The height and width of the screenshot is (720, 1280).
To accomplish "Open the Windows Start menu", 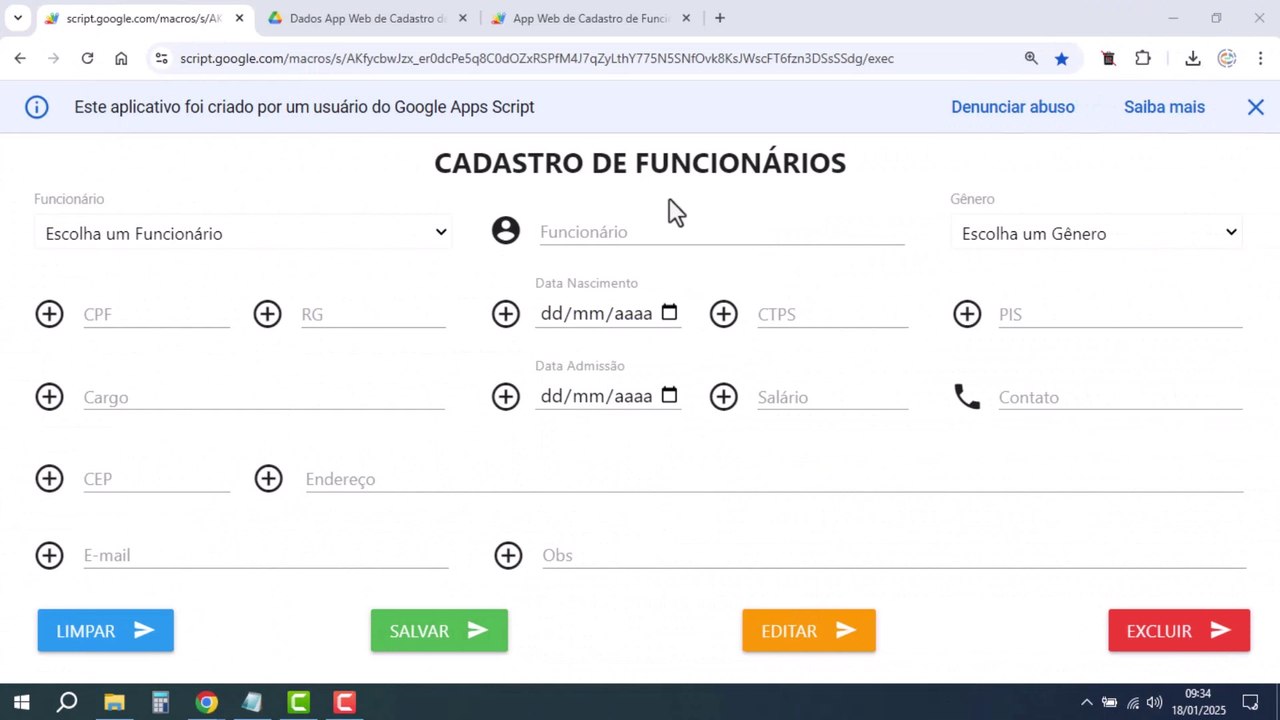I will pyautogui.click(x=21, y=702).
